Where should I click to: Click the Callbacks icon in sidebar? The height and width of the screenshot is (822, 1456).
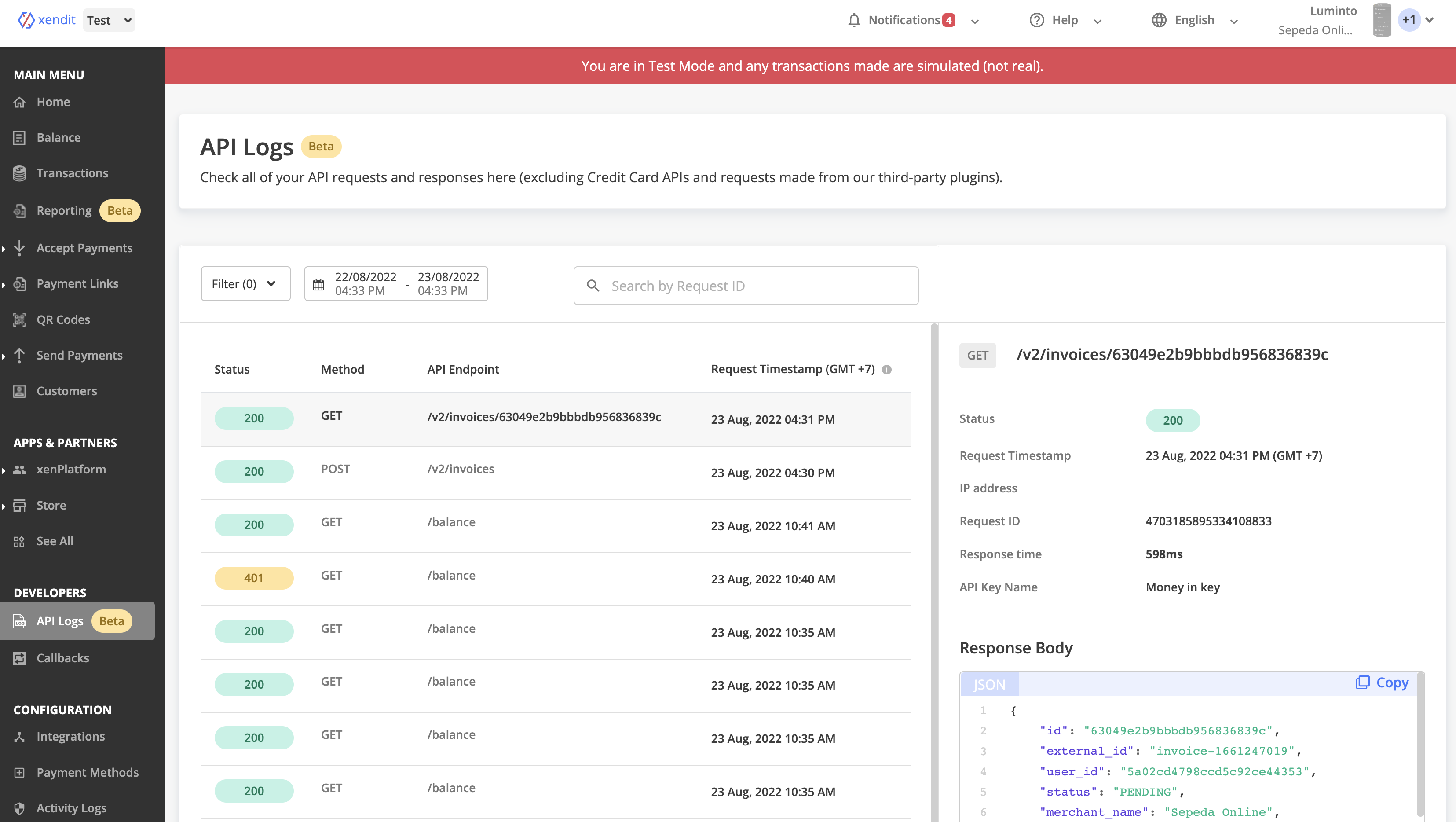click(x=19, y=658)
